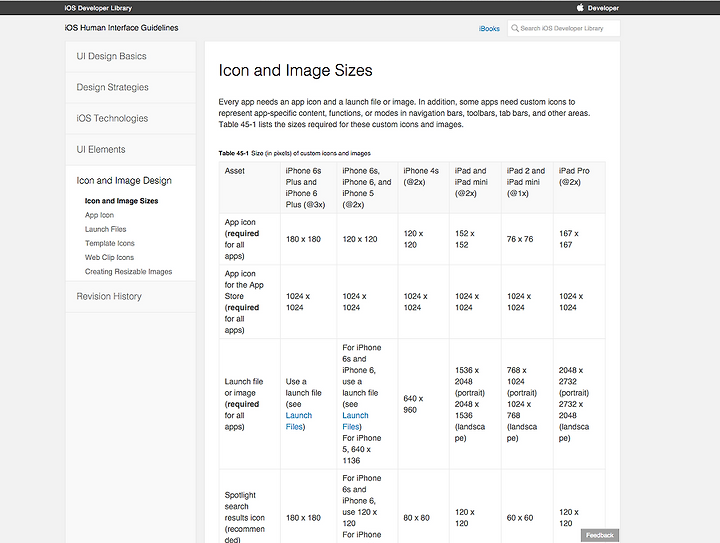Click the Spotlight search results icon row label
720x543 pixels.
(250, 506)
